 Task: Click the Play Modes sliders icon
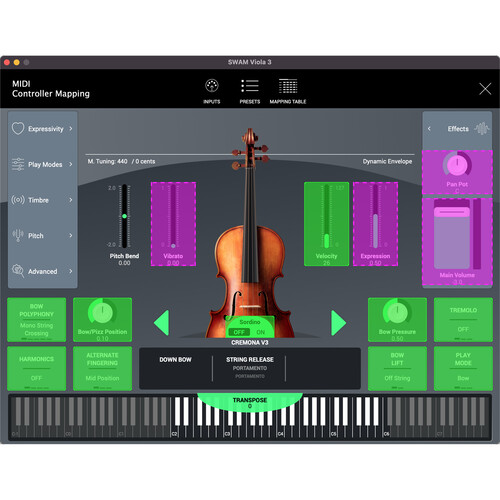[x=18, y=164]
